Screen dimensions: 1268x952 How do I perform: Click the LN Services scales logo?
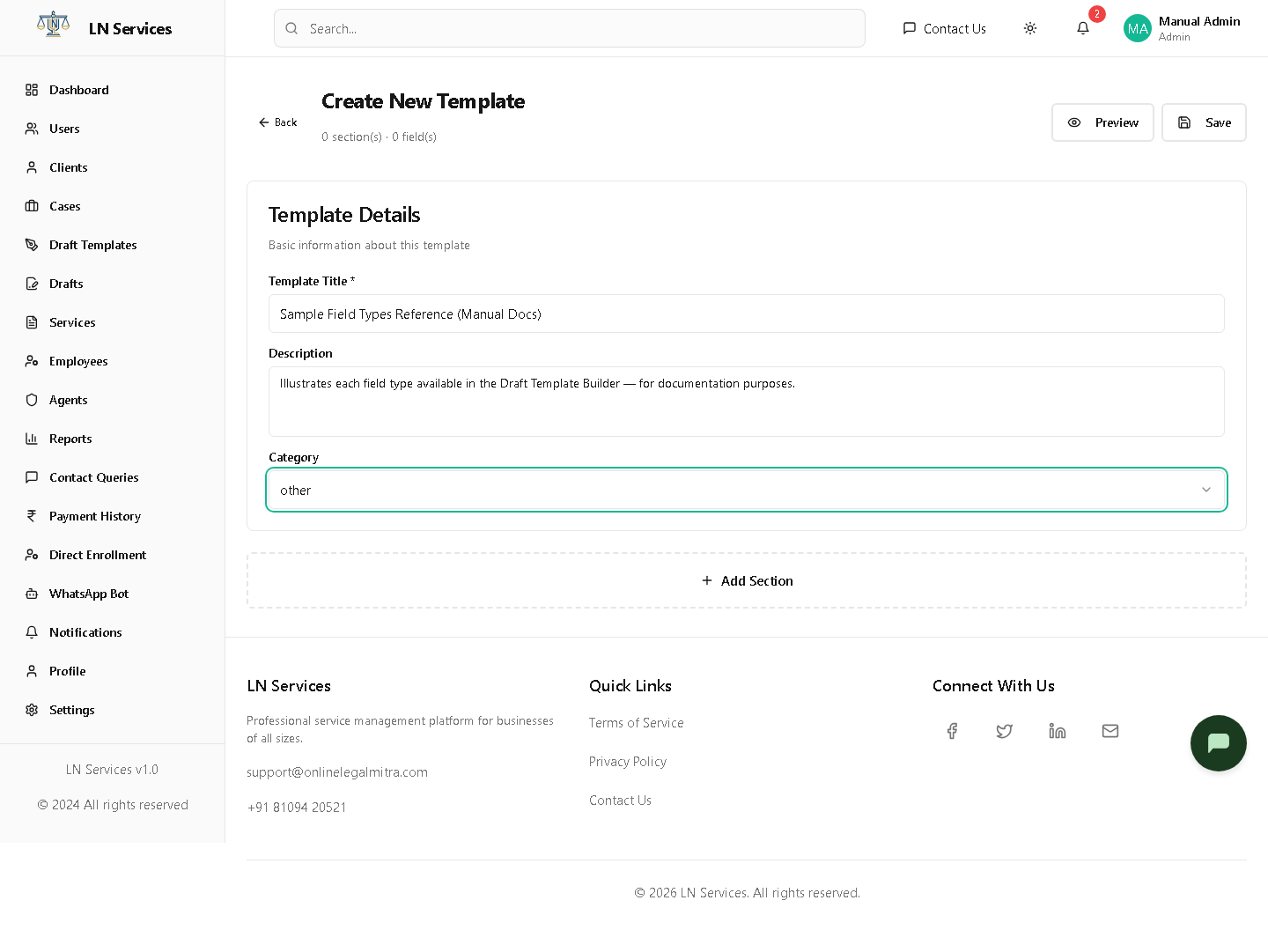(x=53, y=25)
